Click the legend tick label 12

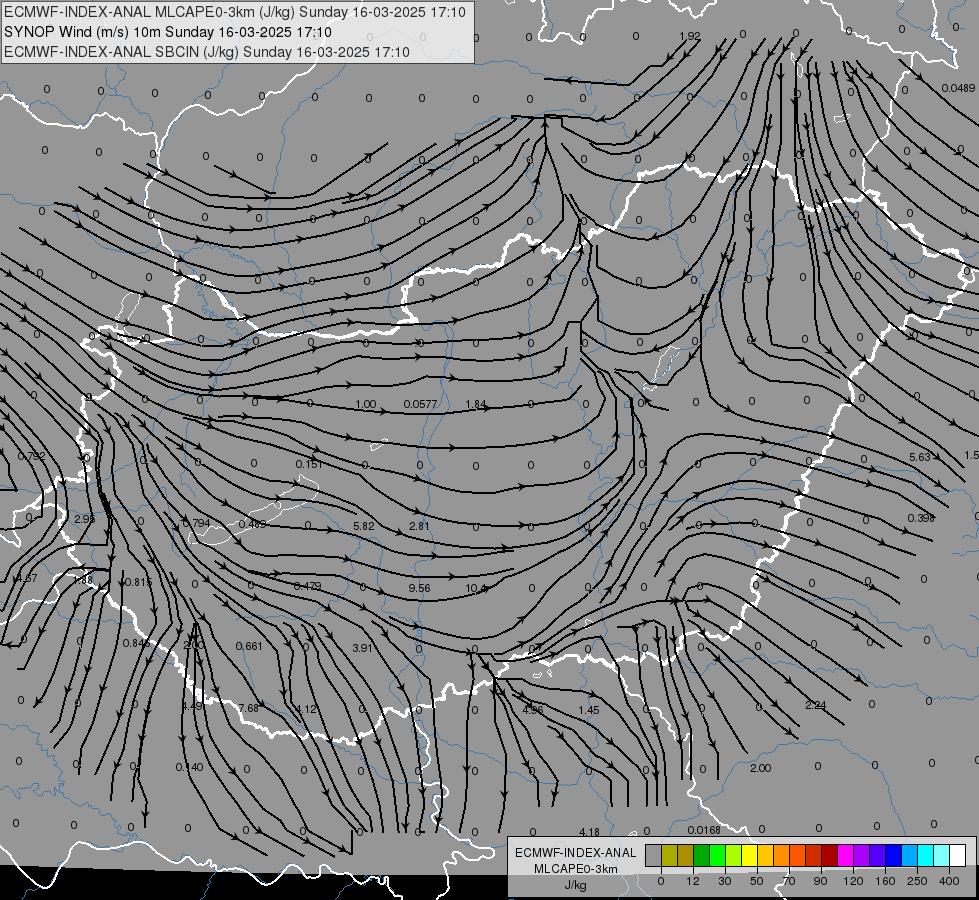pyautogui.click(x=692, y=881)
